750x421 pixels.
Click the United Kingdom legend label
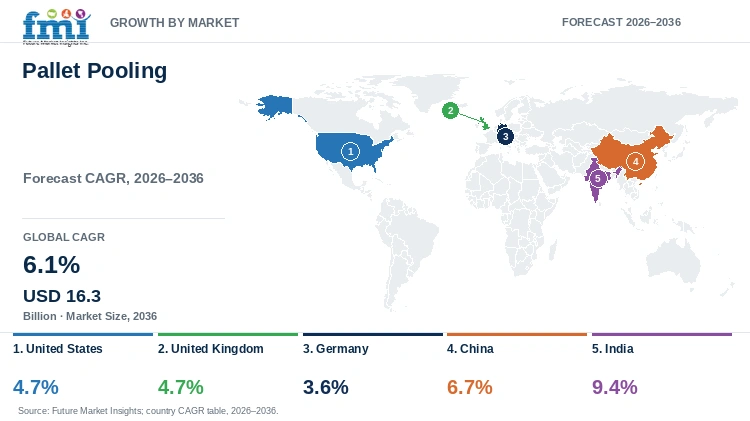point(210,349)
